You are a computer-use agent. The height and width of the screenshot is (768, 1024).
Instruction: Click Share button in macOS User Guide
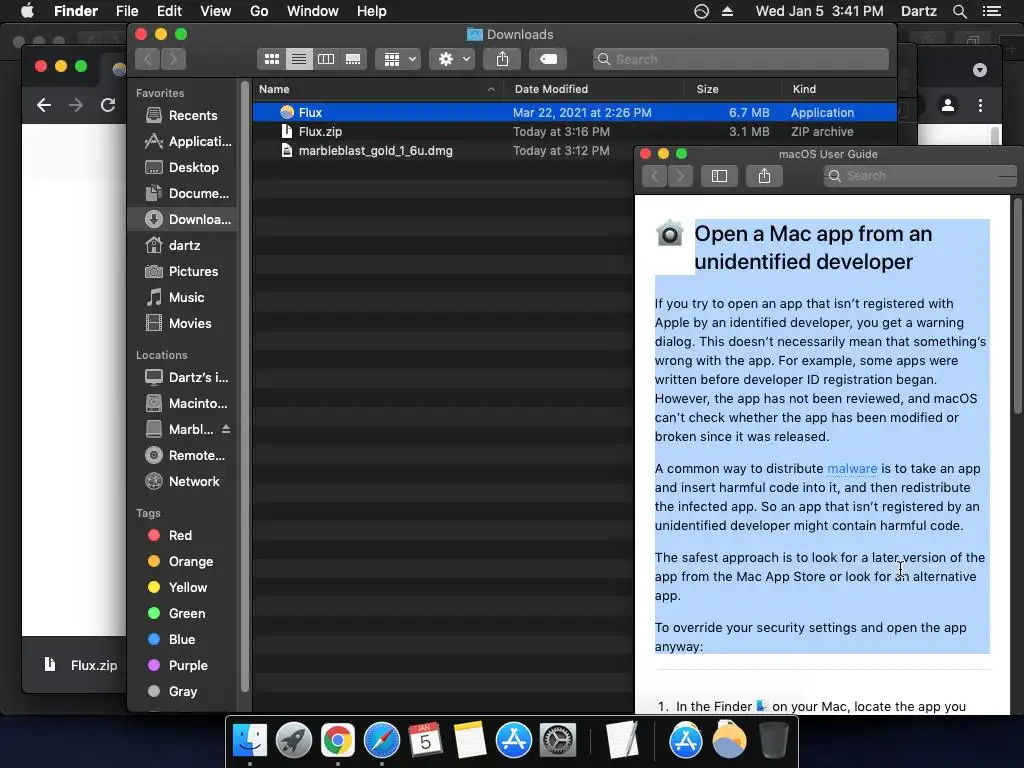[x=764, y=176]
